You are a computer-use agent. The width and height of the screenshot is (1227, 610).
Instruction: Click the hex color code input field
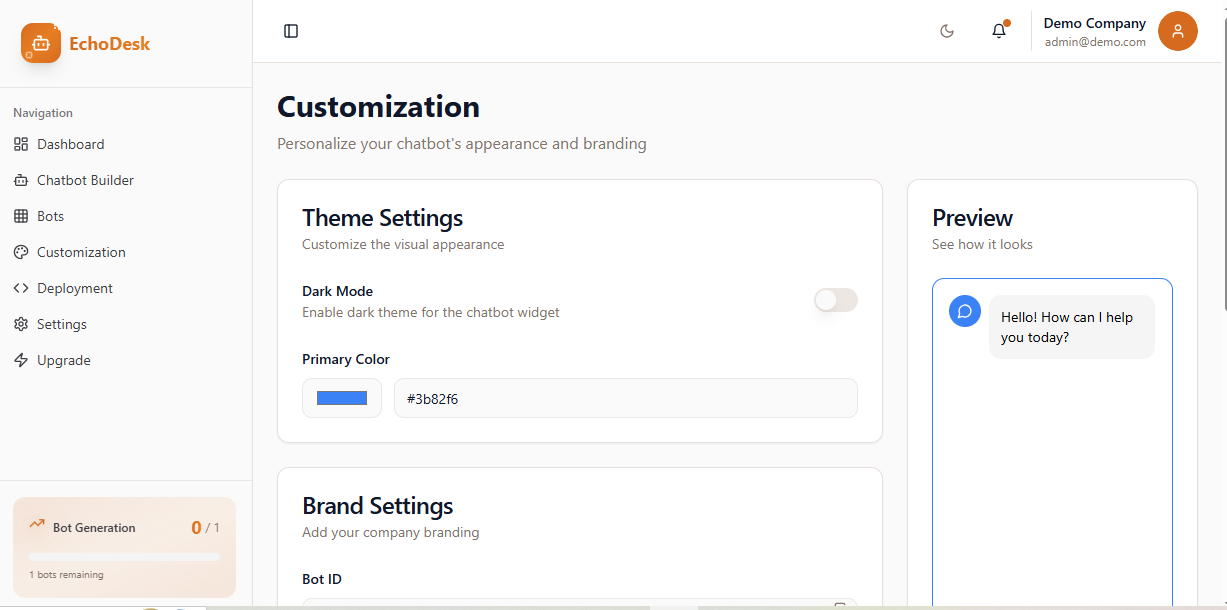pyautogui.click(x=625, y=398)
